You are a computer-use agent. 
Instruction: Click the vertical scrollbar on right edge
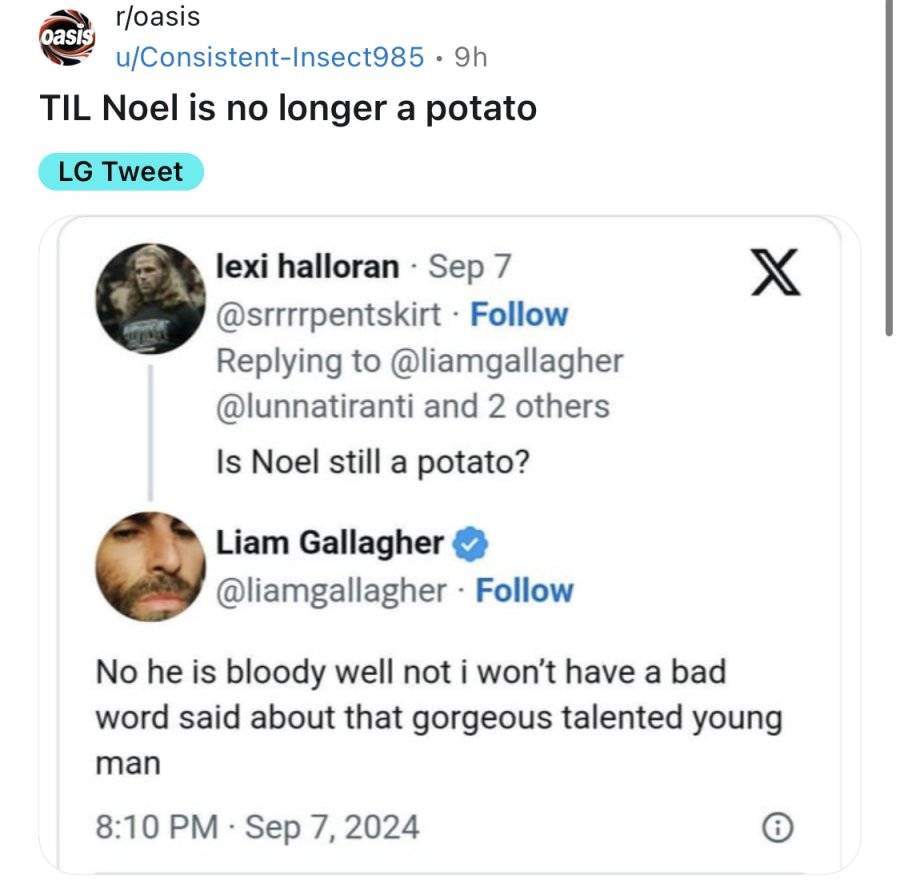[889, 166]
